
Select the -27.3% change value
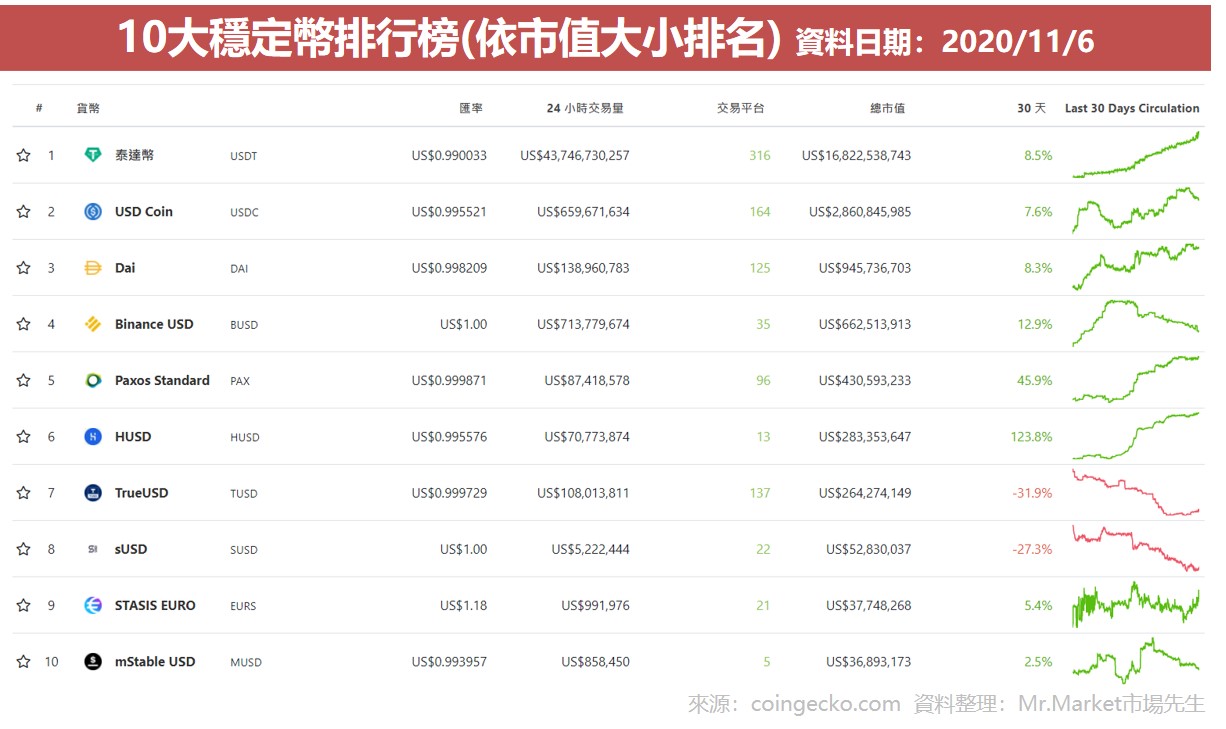point(1033,549)
